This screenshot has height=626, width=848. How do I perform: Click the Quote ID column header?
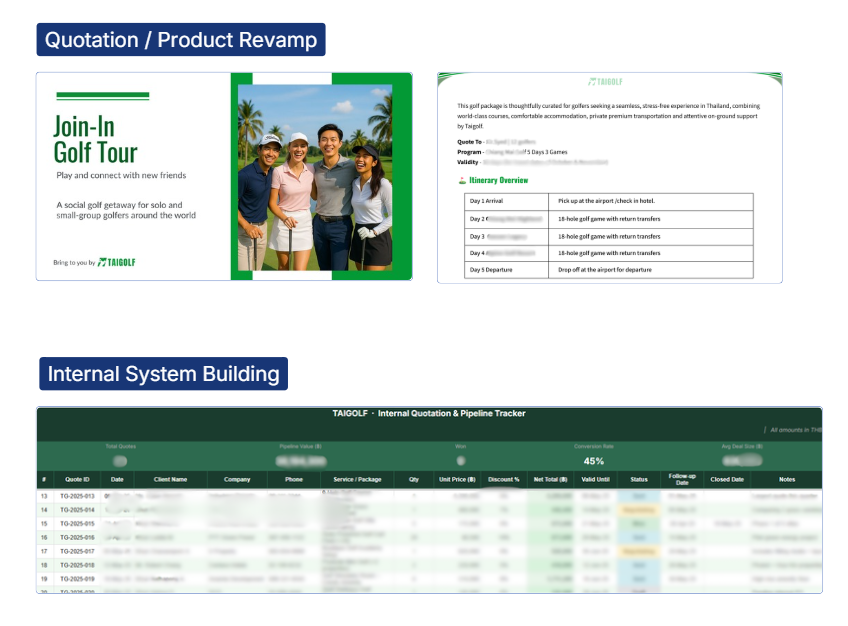[x=77, y=480]
